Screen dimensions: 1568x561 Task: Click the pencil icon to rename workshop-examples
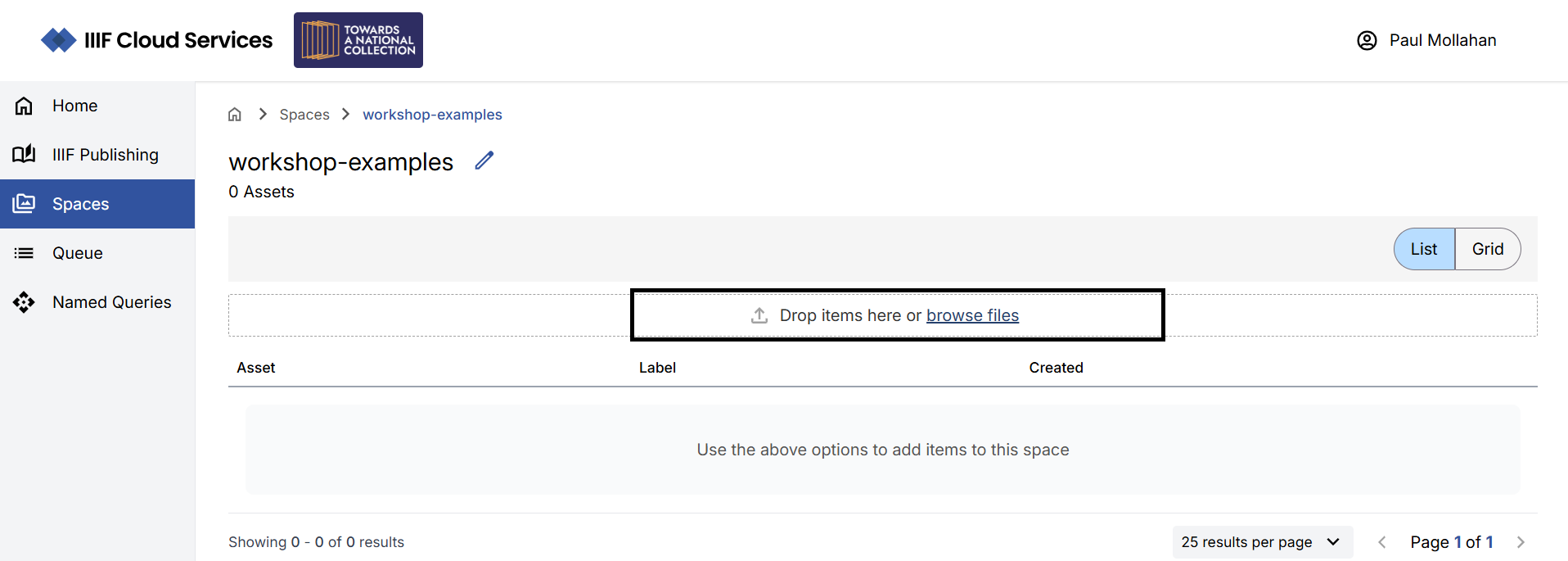click(x=484, y=161)
